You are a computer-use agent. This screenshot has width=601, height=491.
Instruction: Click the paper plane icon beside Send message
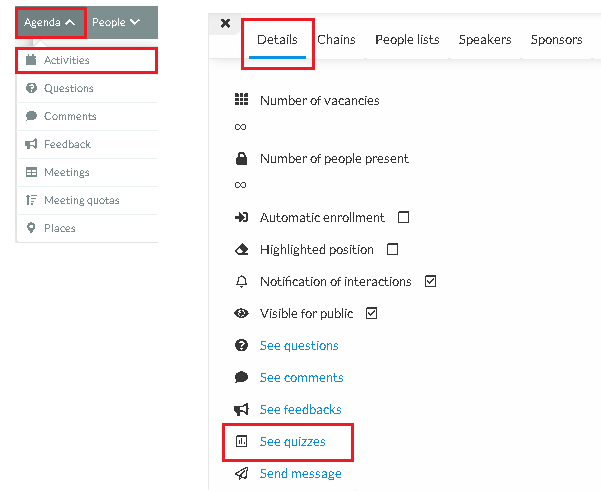click(x=241, y=473)
